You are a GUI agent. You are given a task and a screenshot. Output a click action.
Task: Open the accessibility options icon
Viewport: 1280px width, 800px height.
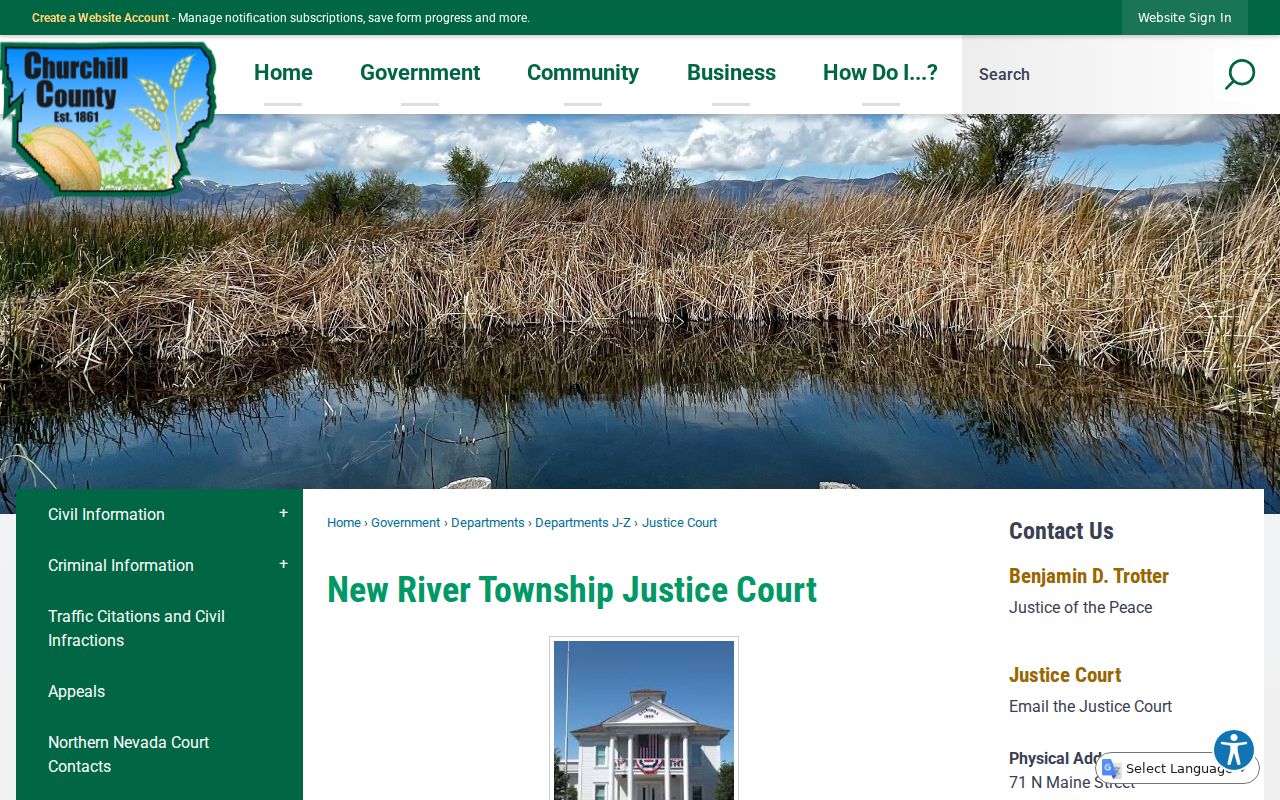[1234, 750]
